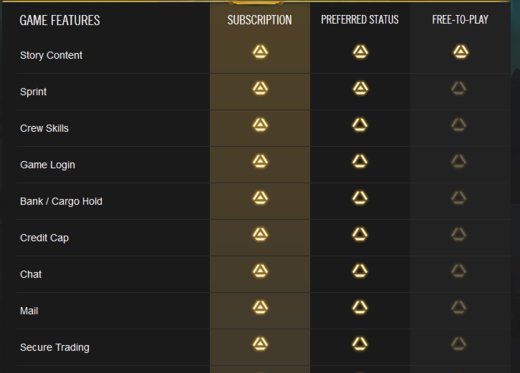Select the Preferred Status column header
Screen dimensions: 520x373
click(x=360, y=20)
